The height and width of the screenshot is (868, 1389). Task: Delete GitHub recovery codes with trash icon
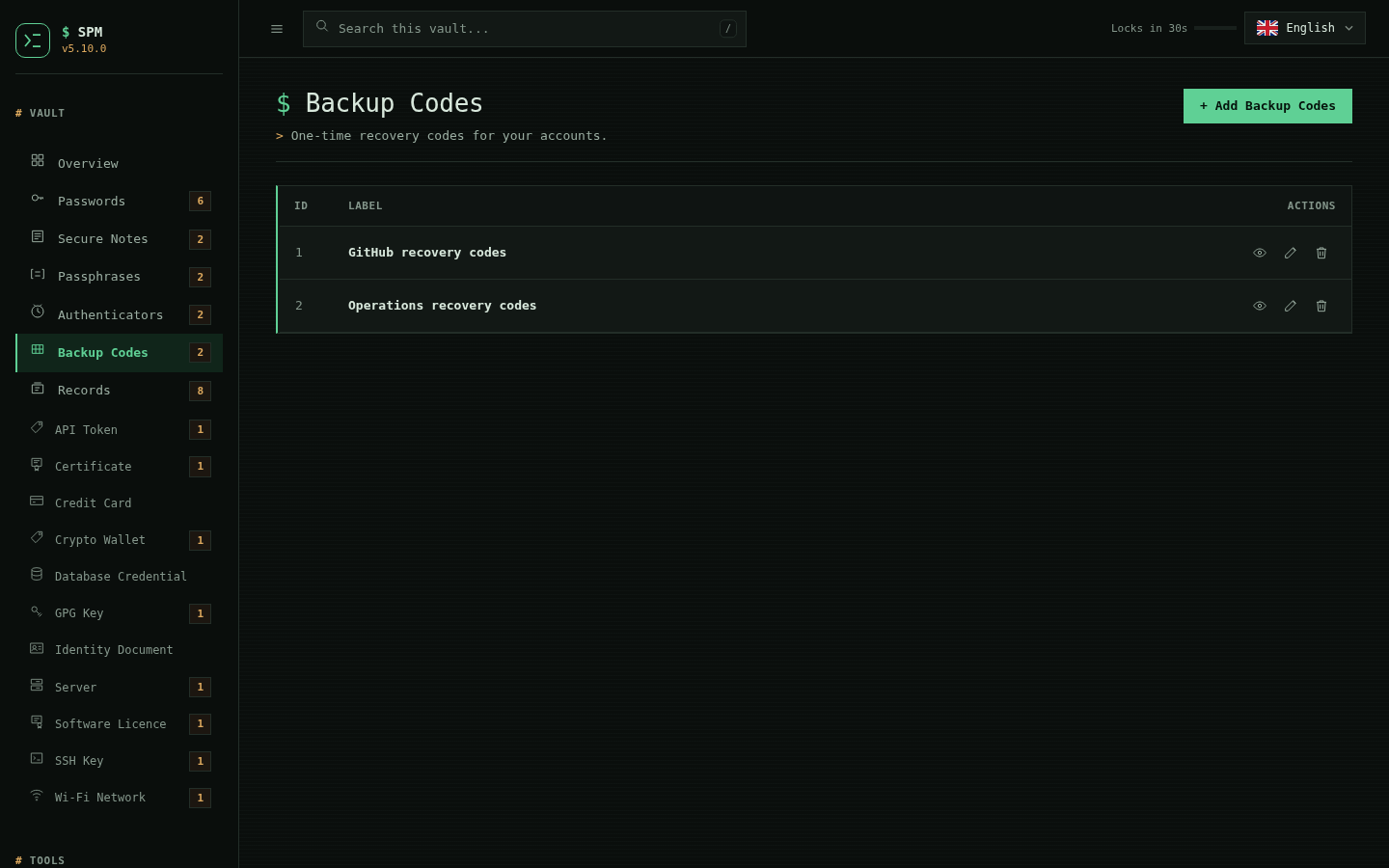(x=1321, y=253)
